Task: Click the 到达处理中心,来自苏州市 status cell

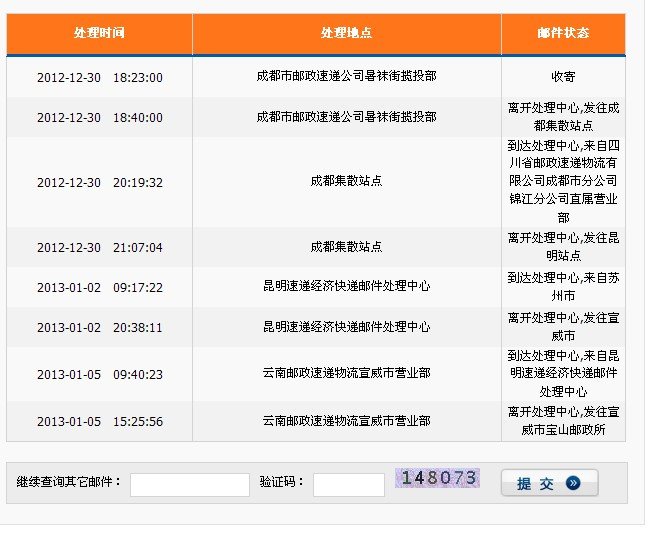Action: (x=563, y=287)
